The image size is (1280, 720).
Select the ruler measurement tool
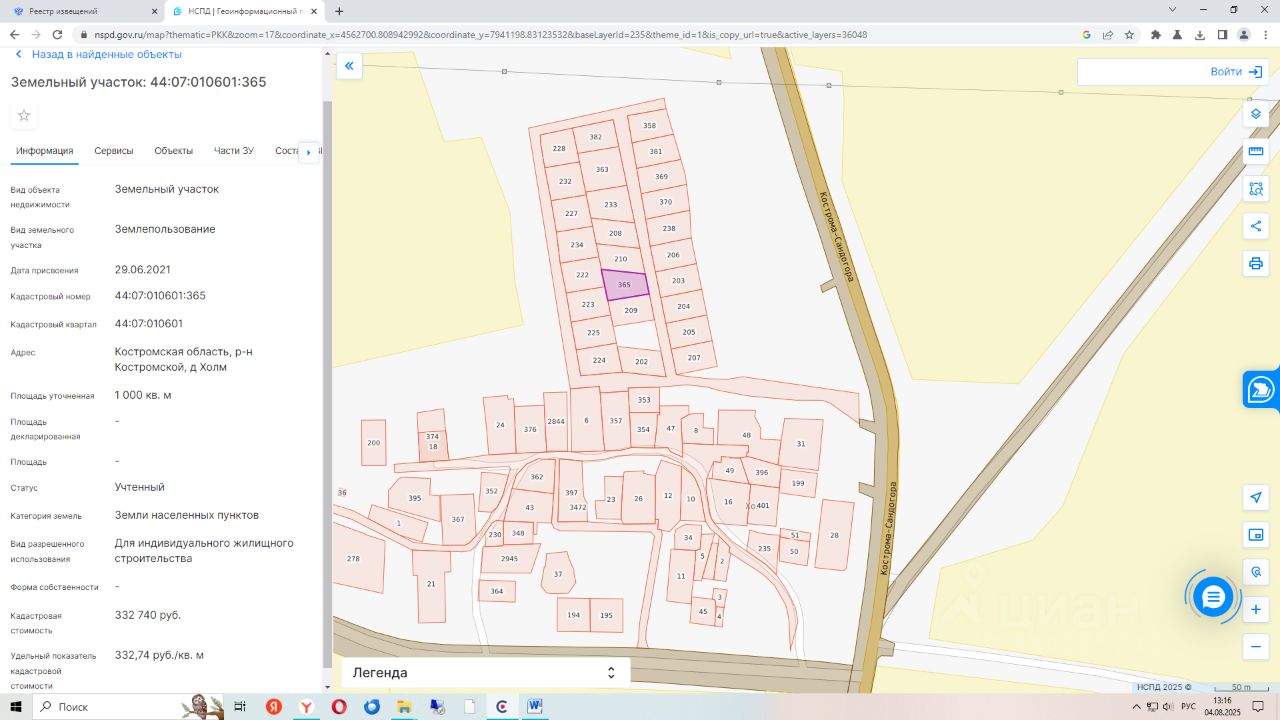pyautogui.click(x=1256, y=152)
